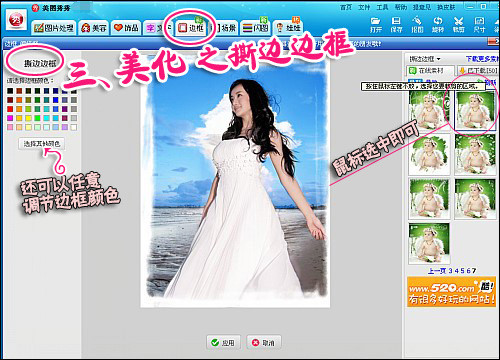Pick the pure blue color swatch
500x360 pixels.
pos(56,100)
